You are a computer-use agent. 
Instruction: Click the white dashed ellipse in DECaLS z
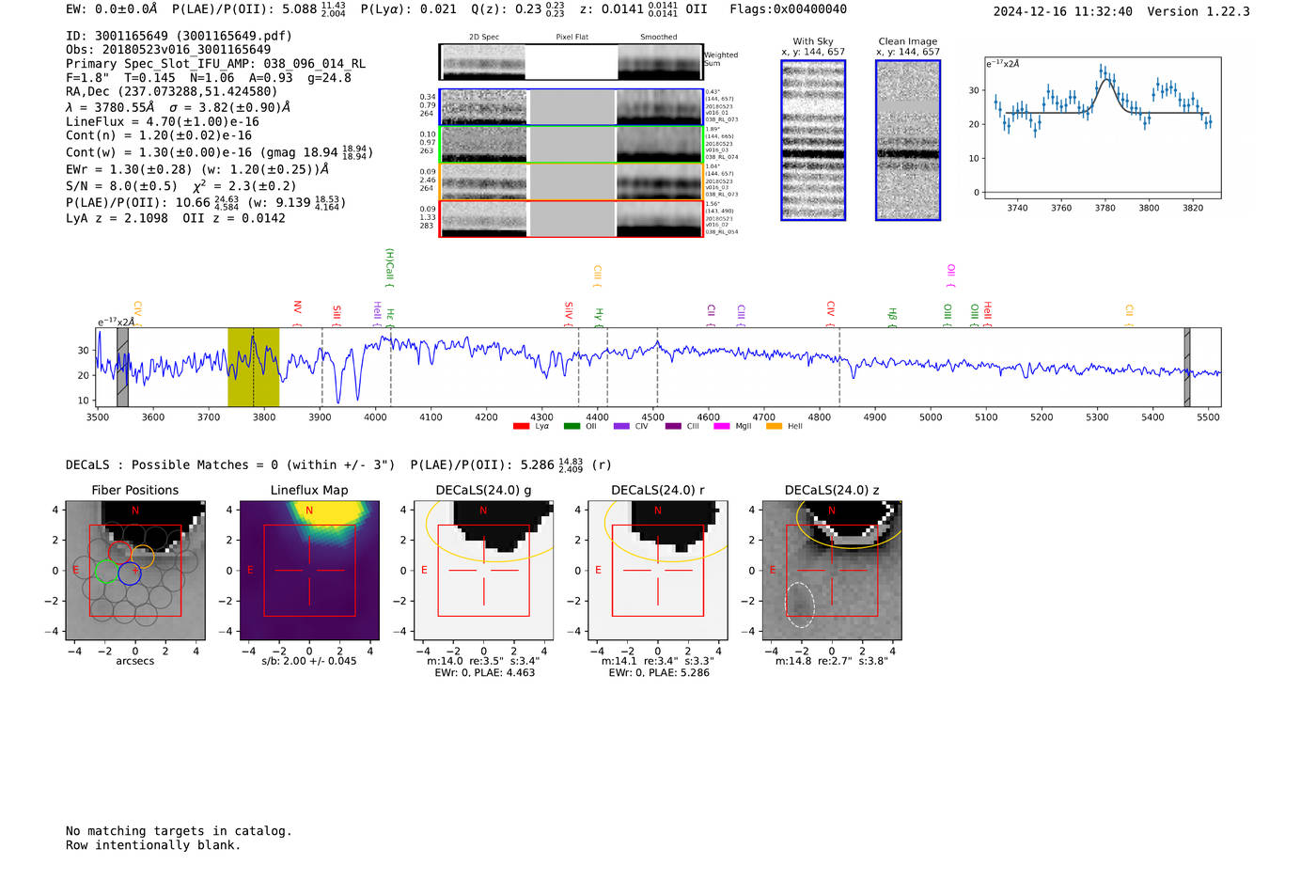799,605
